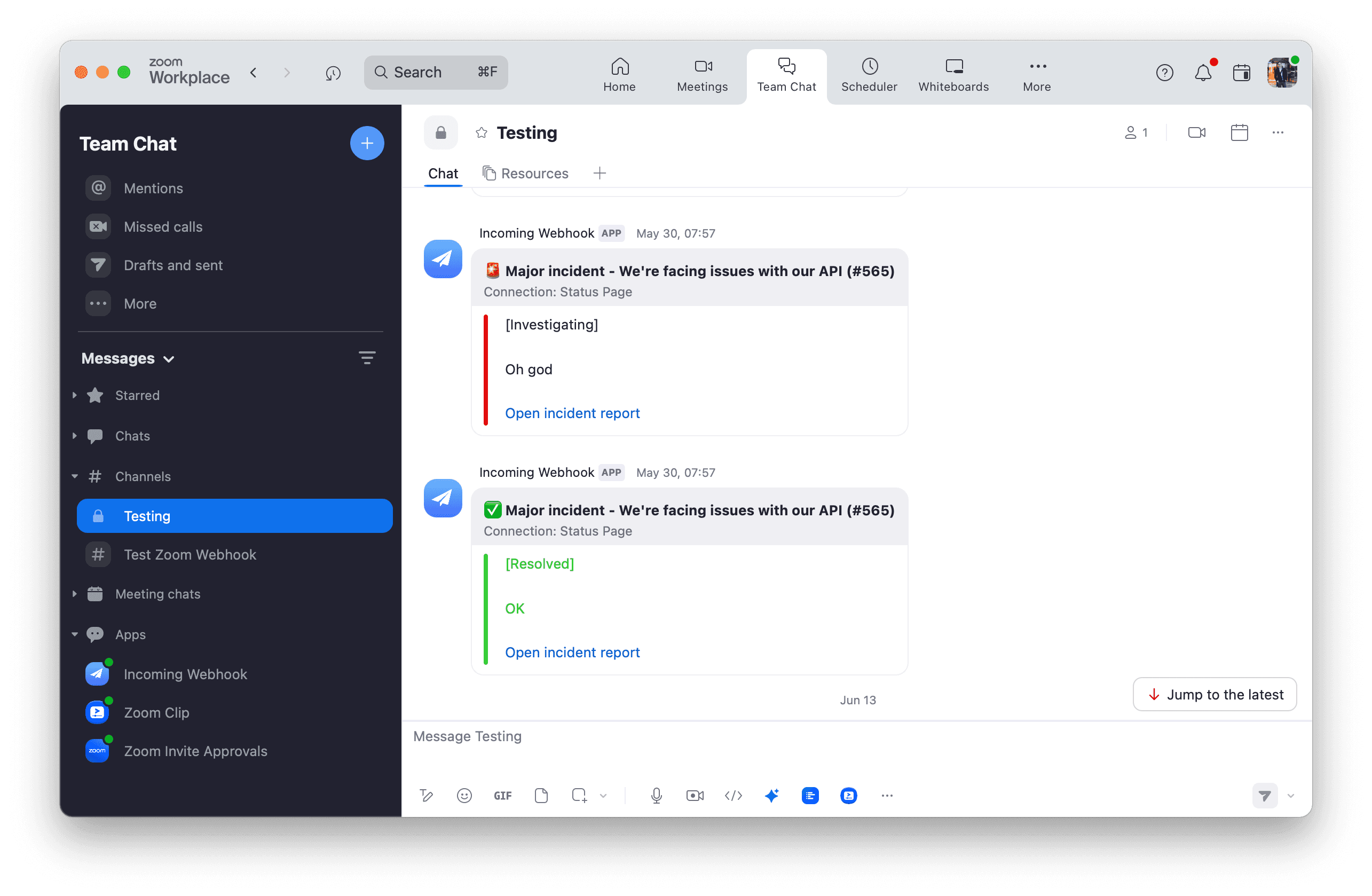Select the Testing channel
This screenshot has width=1372, height=896.
(x=234, y=516)
